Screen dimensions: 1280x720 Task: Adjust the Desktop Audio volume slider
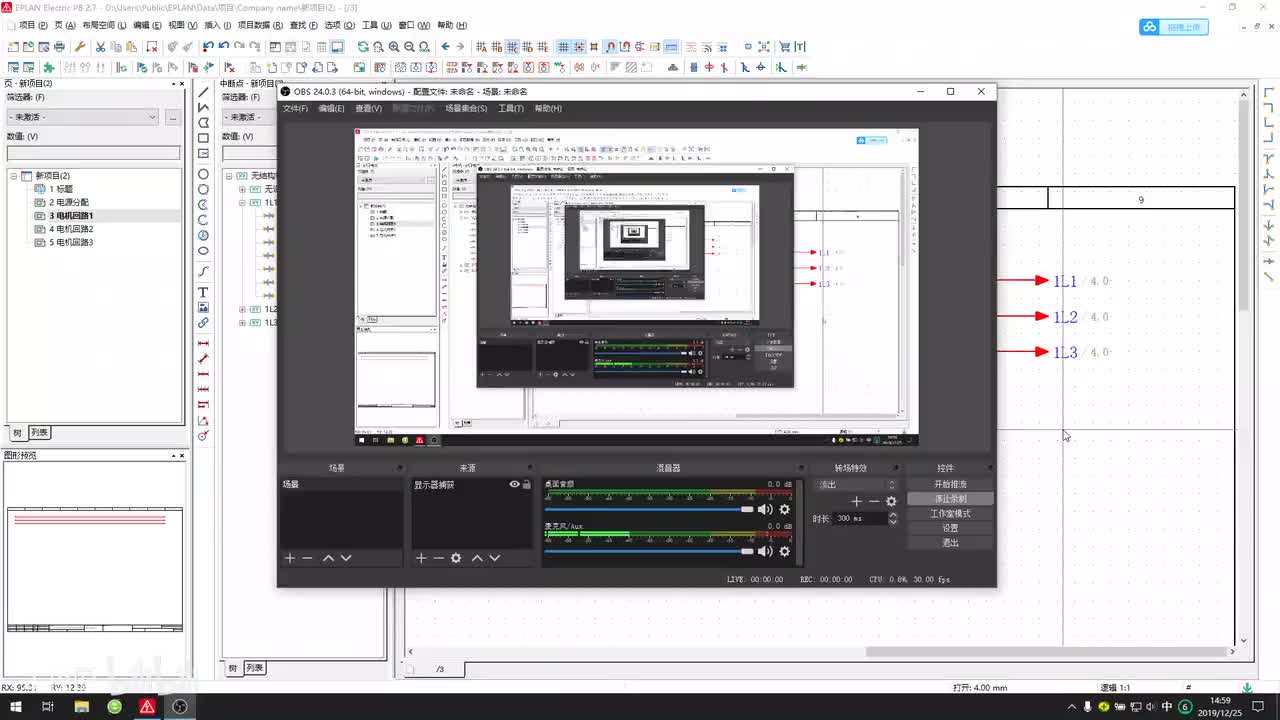(649, 509)
